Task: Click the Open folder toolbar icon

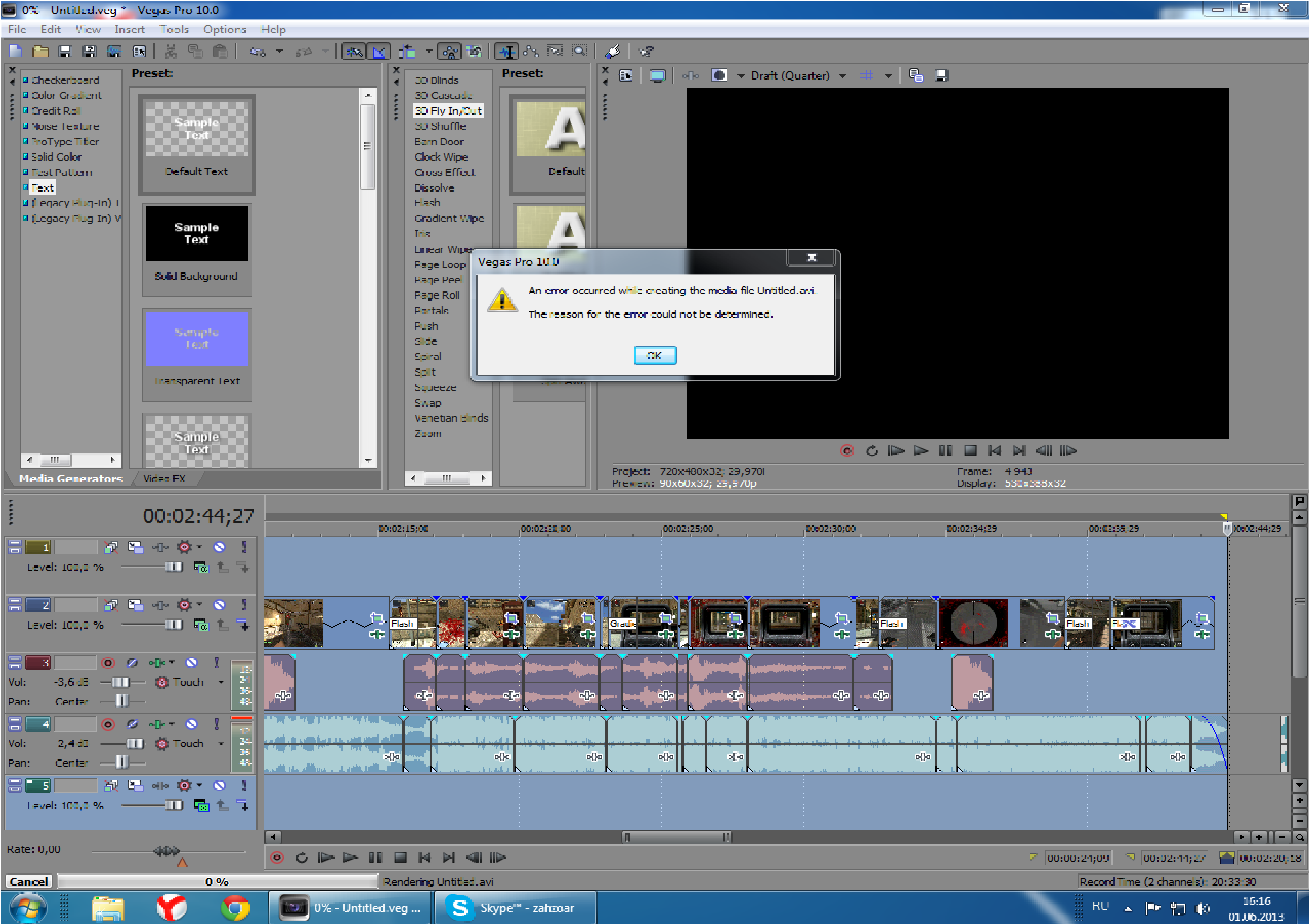Action: [40, 51]
